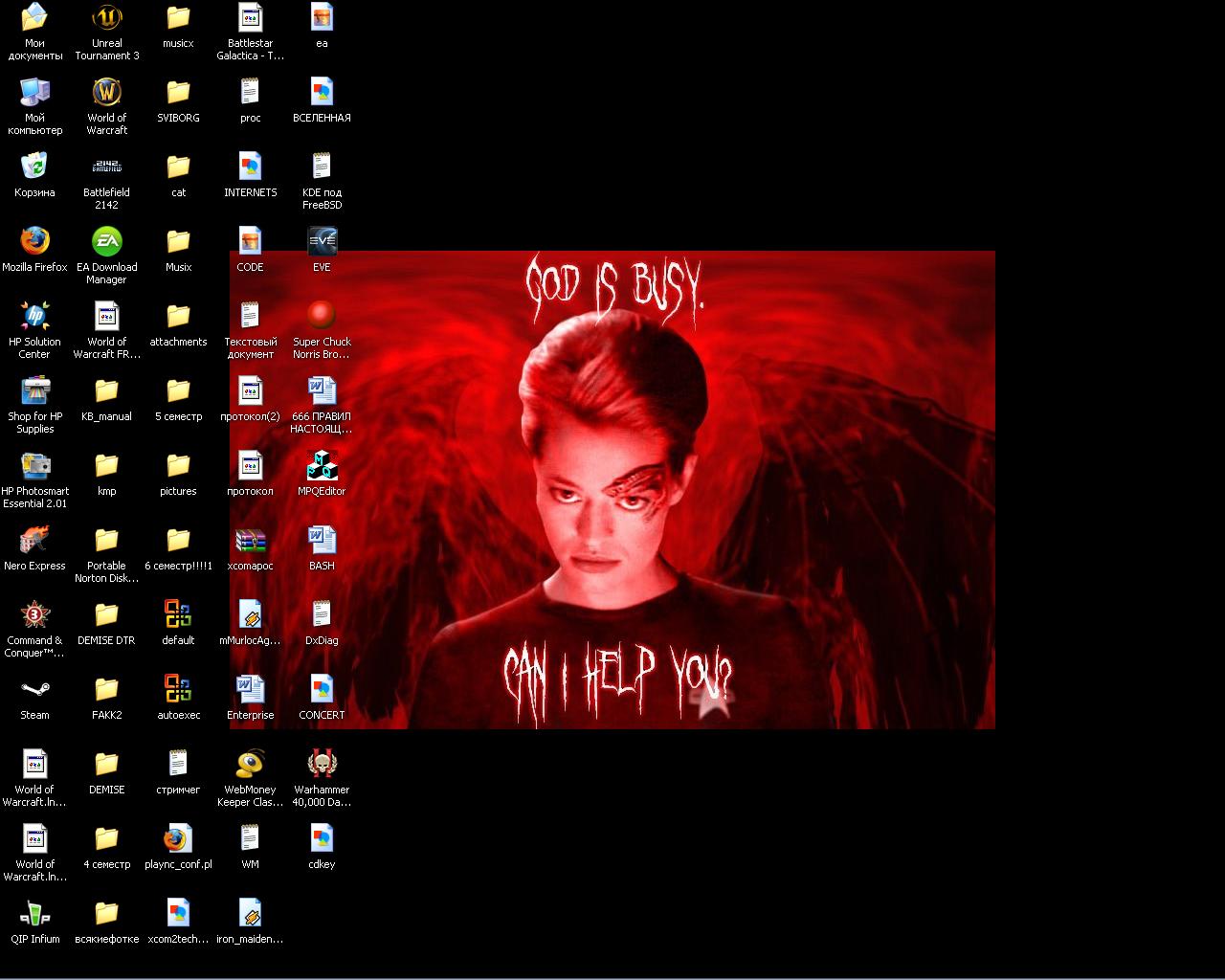Open the Текстовый документ file
1225x980 pixels.
(250, 316)
